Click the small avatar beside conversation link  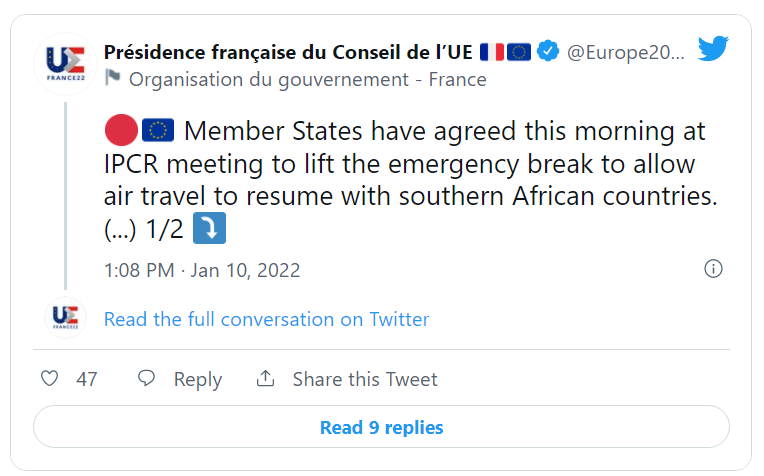click(65, 319)
